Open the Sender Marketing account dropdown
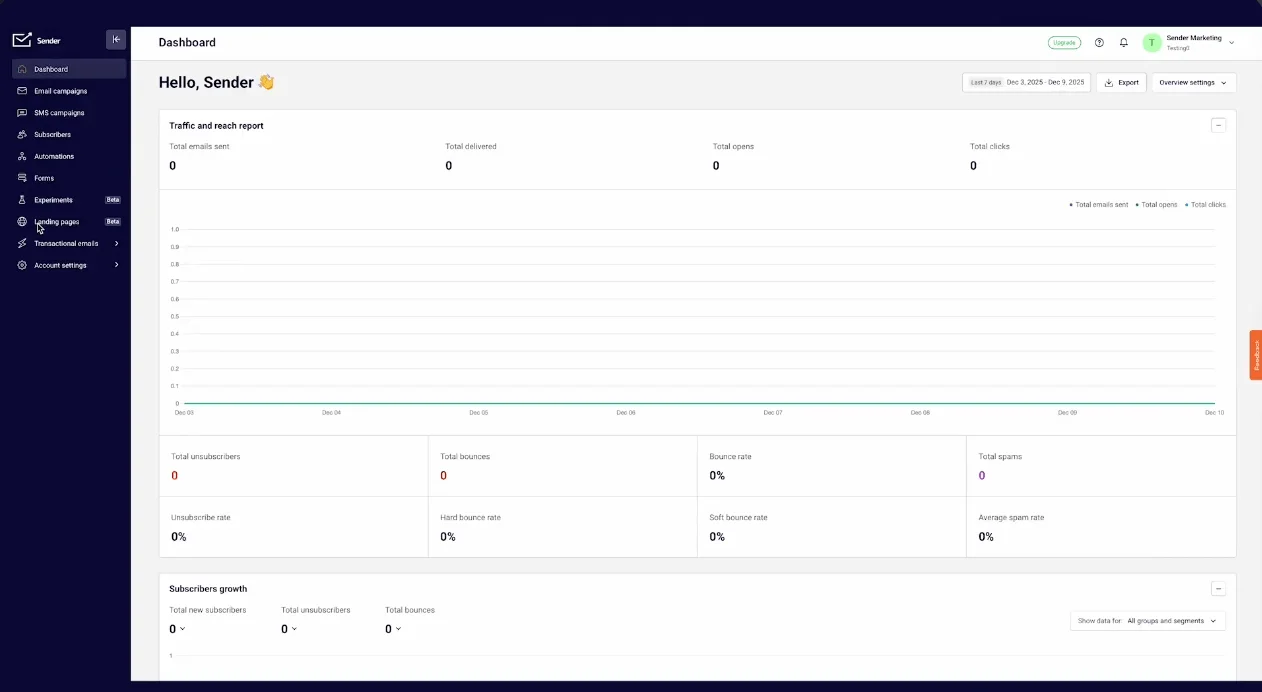Image resolution: width=1262 pixels, height=692 pixels. tap(1190, 43)
